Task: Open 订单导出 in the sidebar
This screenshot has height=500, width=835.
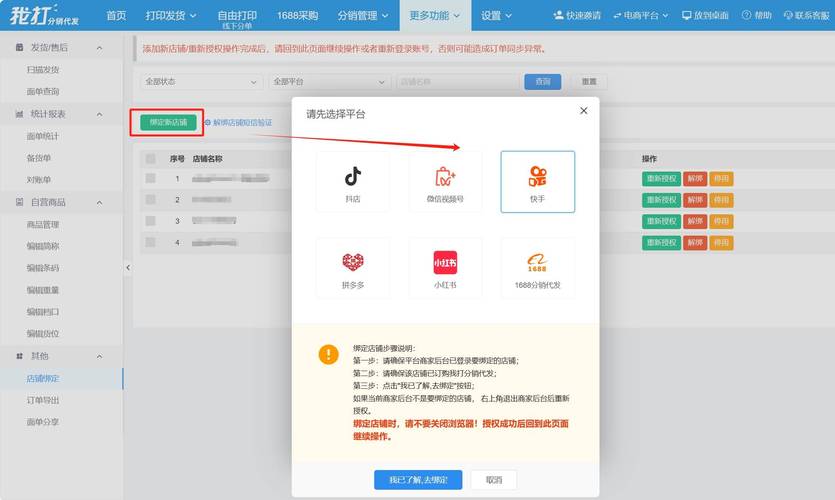Action: pos(43,400)
